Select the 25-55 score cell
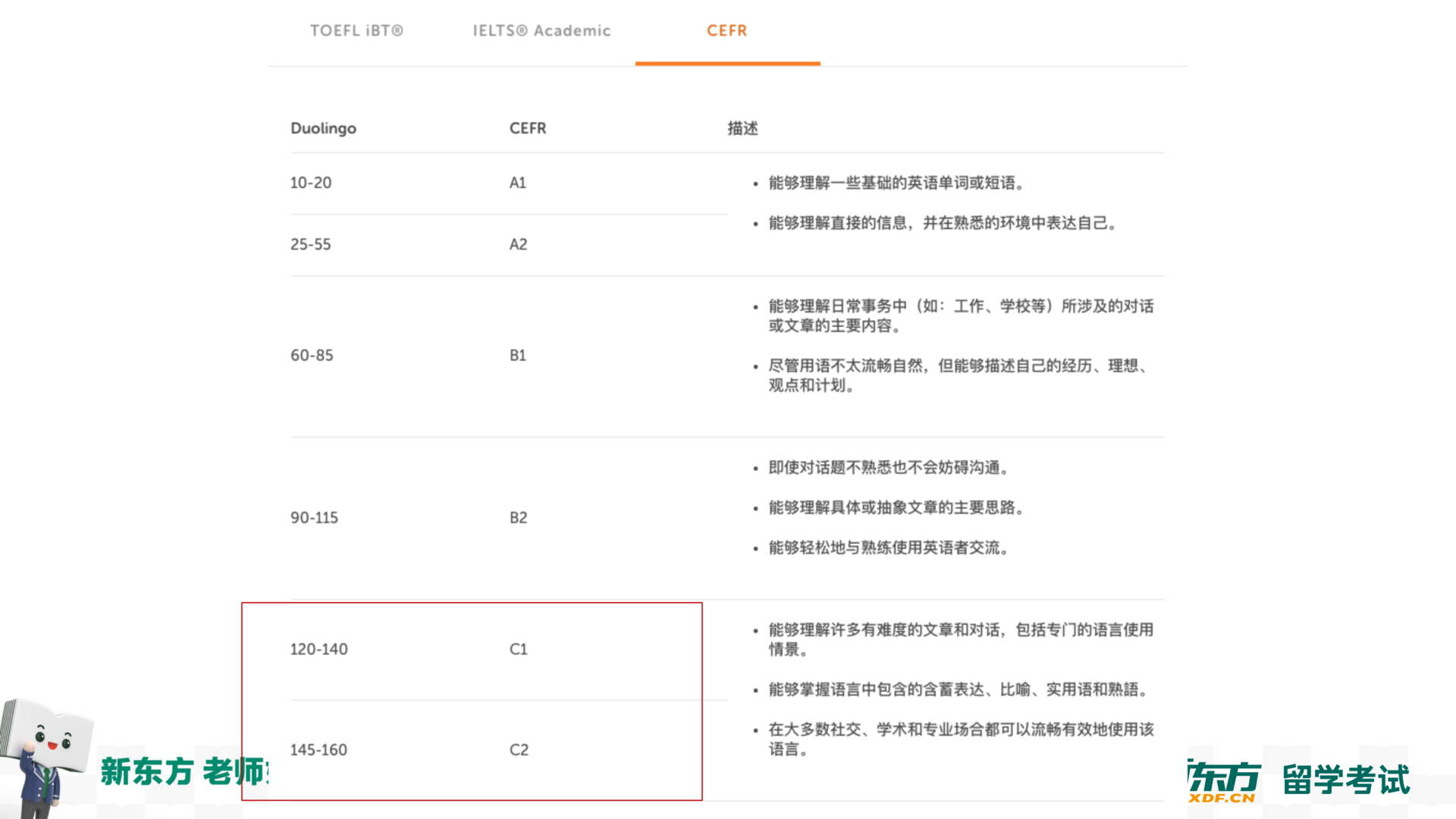1456x819 pixels. (311, 244)
